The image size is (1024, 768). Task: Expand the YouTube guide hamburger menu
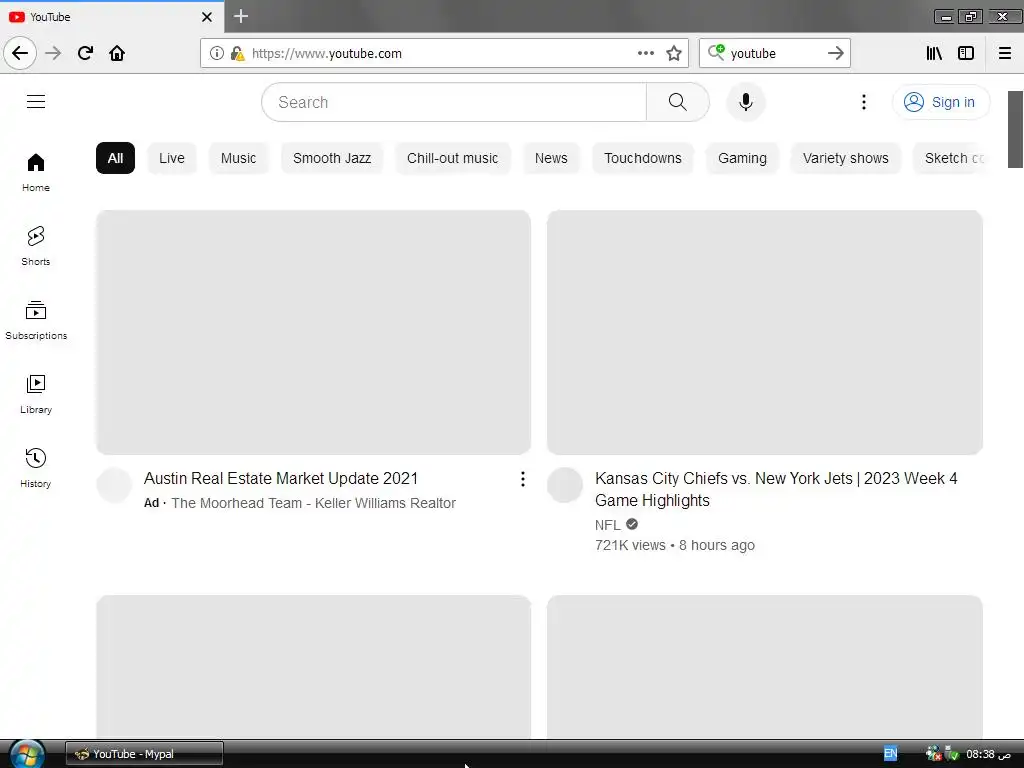click(x=36, y=101)
